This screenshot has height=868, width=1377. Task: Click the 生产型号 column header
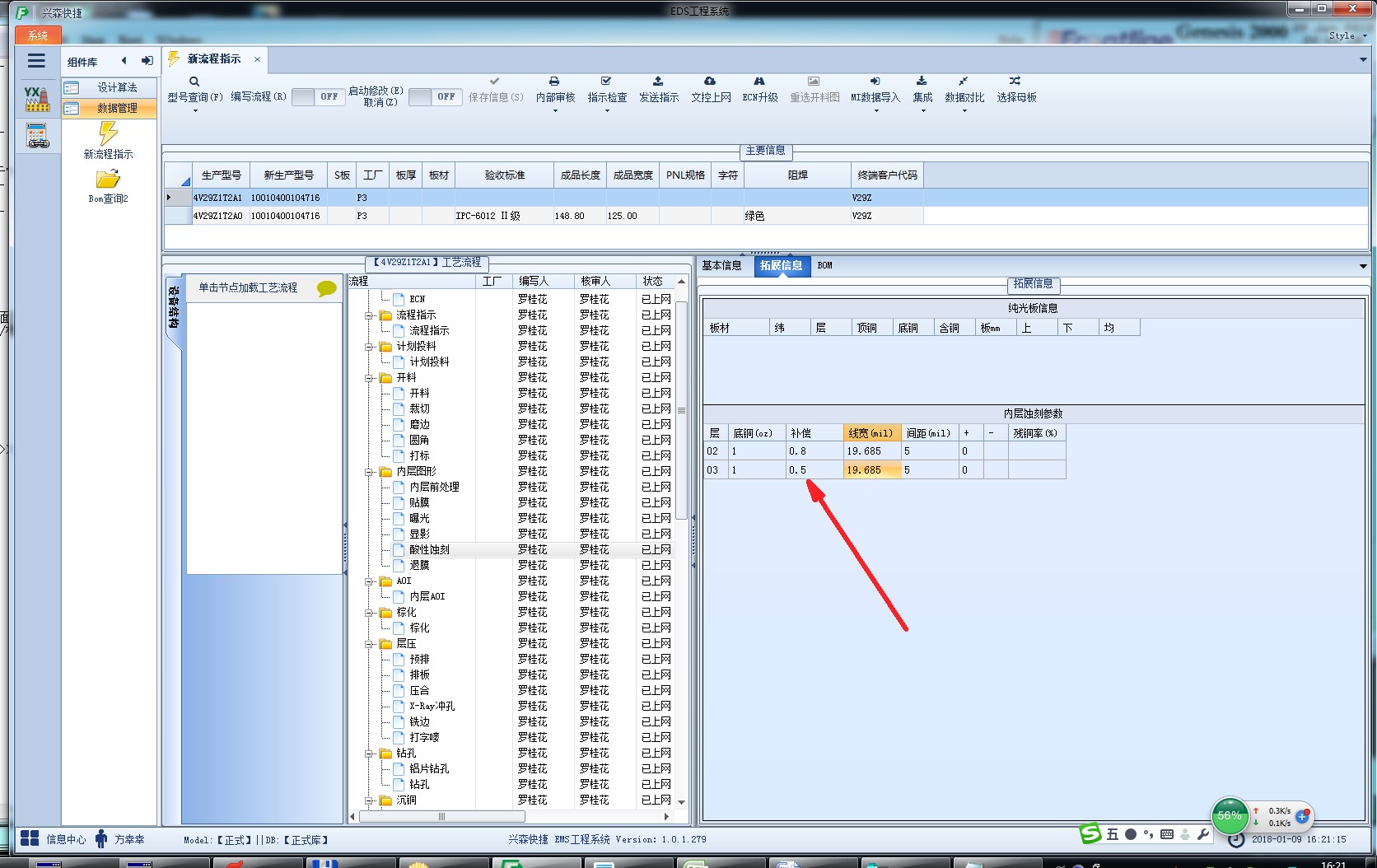tap(221, 175)
